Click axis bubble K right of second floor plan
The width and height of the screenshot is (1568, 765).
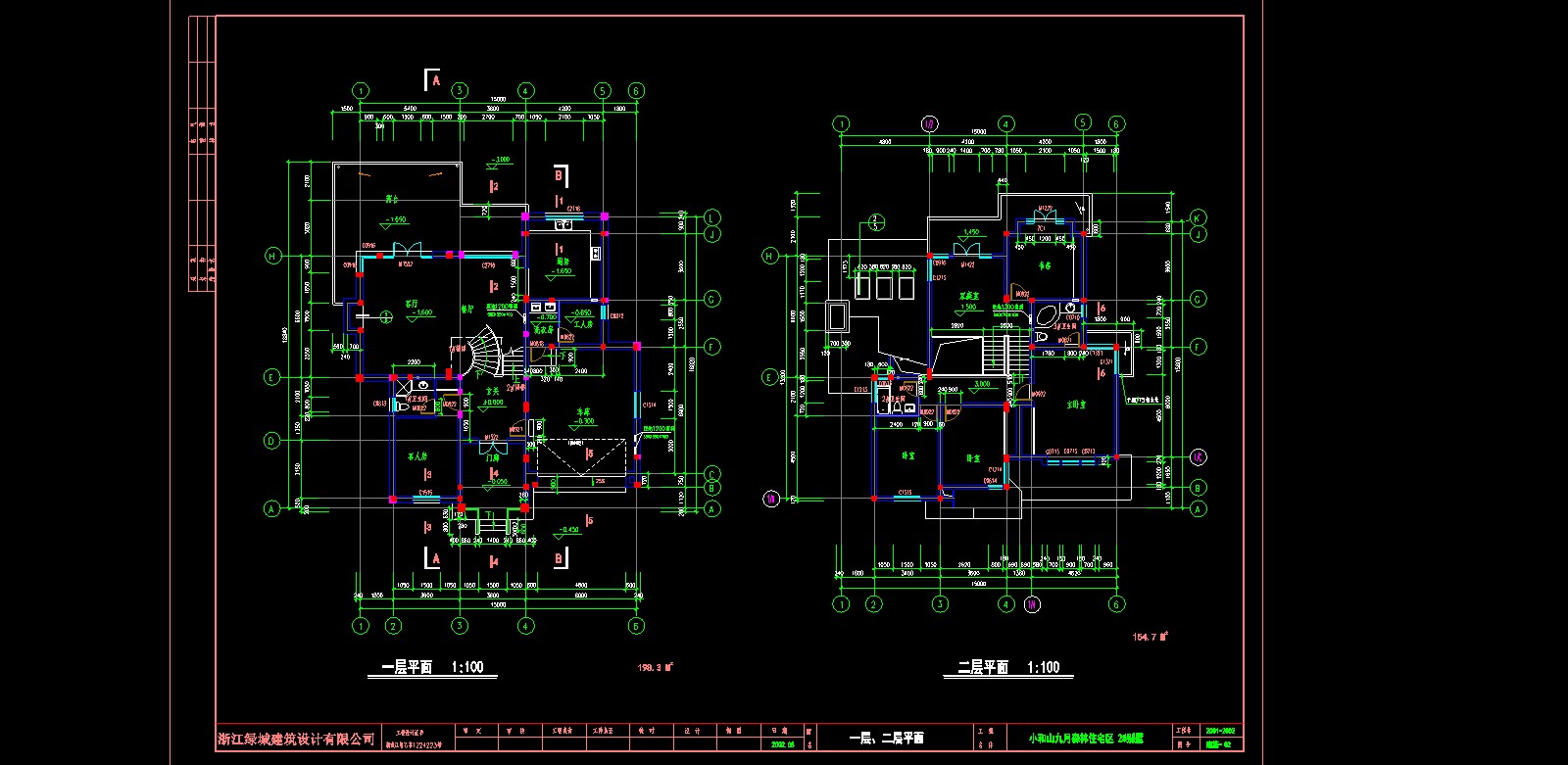1198,217
